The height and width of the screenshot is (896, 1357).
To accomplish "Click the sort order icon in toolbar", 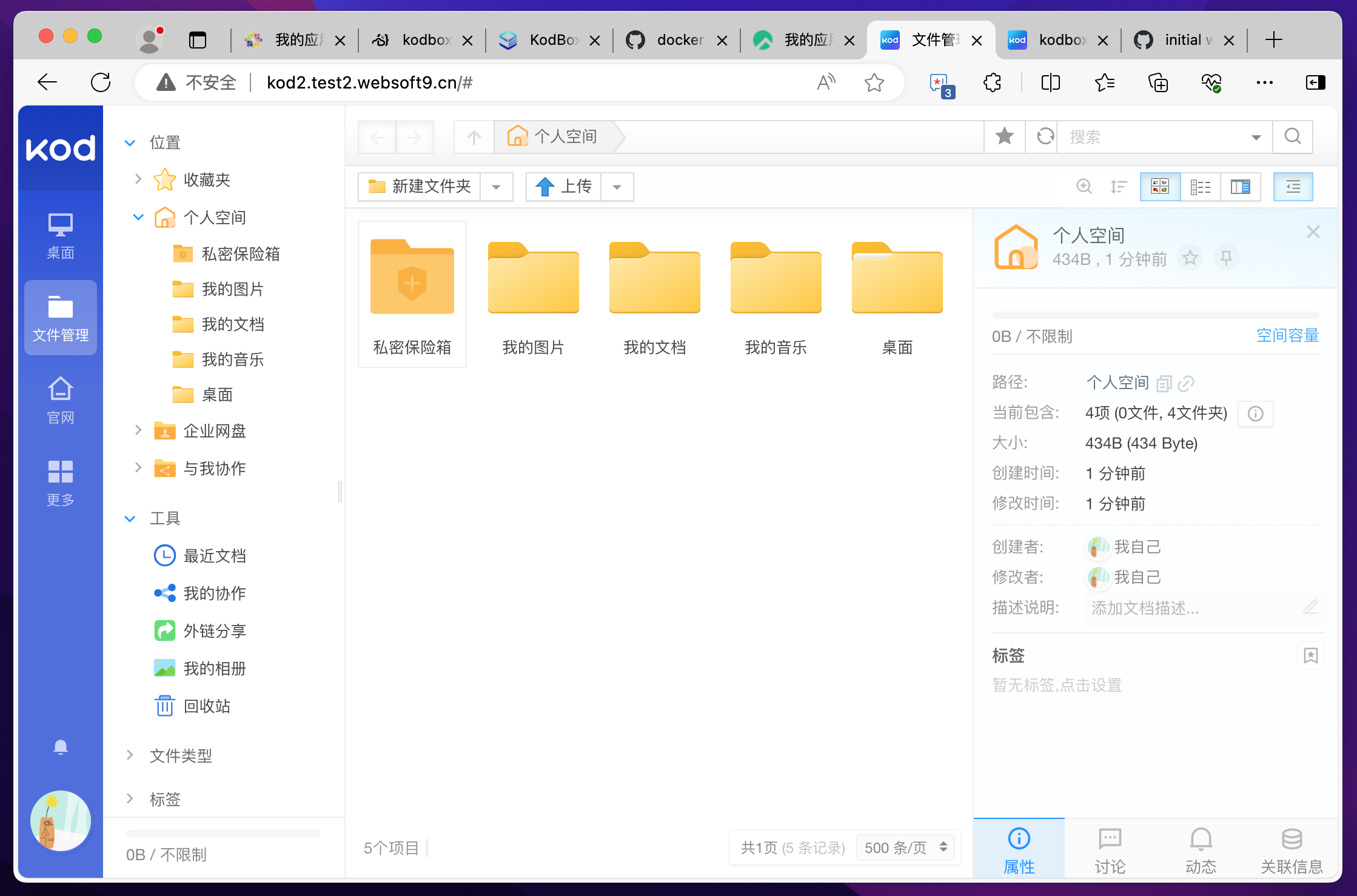I will [x=1118, y=187].
